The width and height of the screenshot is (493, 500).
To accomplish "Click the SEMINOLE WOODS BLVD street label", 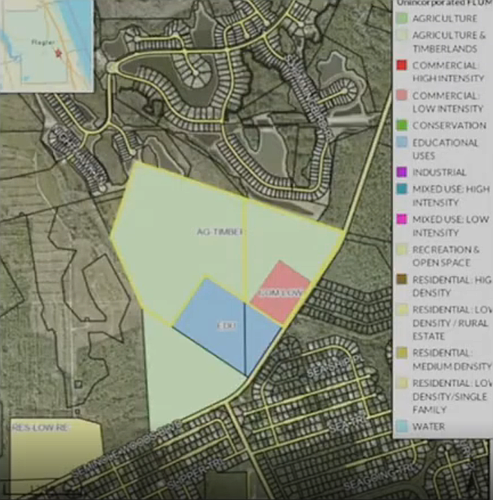I will point(128,448).
